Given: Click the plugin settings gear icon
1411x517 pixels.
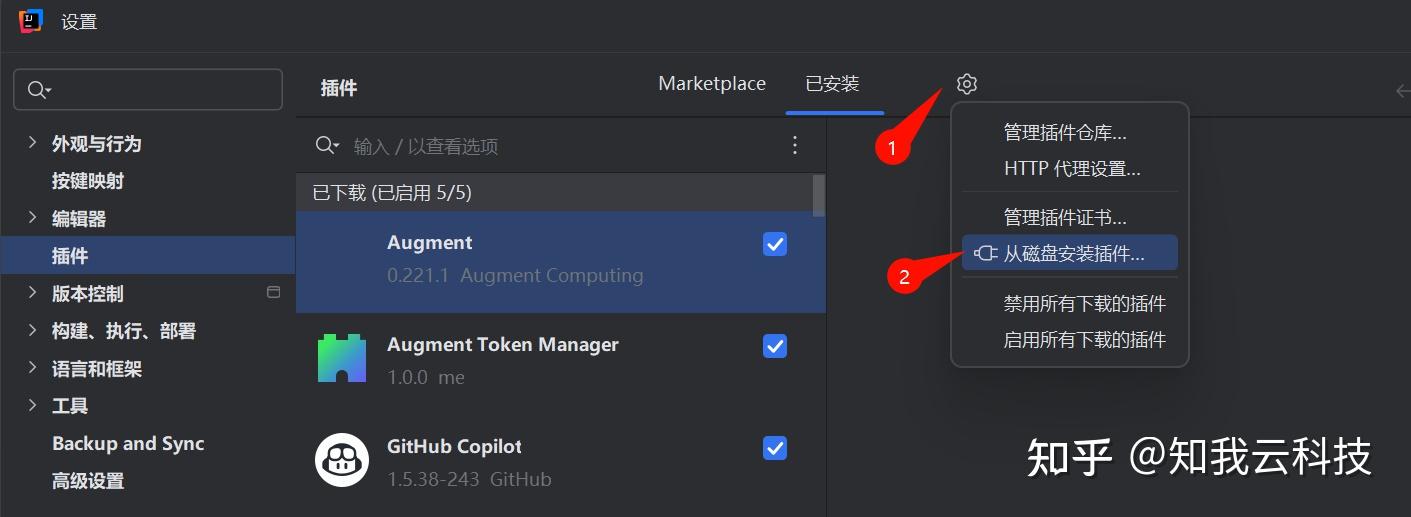Looking at the screenshot, I should tap(966, 84).
